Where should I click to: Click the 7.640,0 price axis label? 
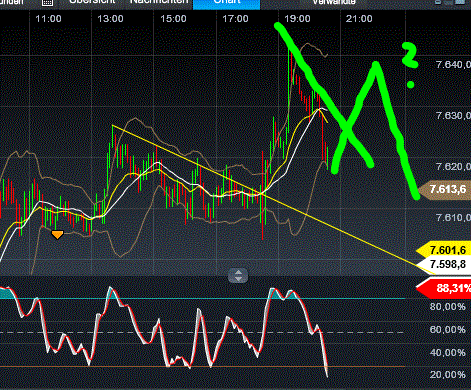453,64
